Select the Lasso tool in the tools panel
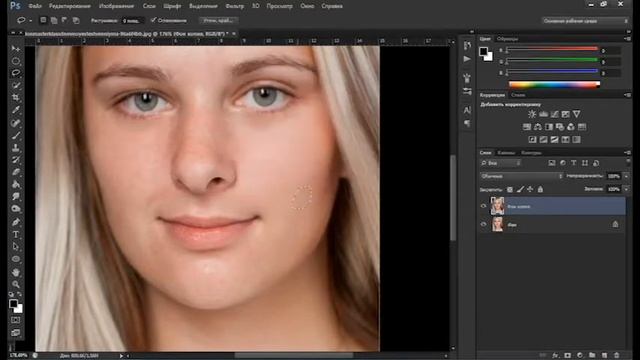The height and width of the screenshot is (360, 640). point(16,73)
